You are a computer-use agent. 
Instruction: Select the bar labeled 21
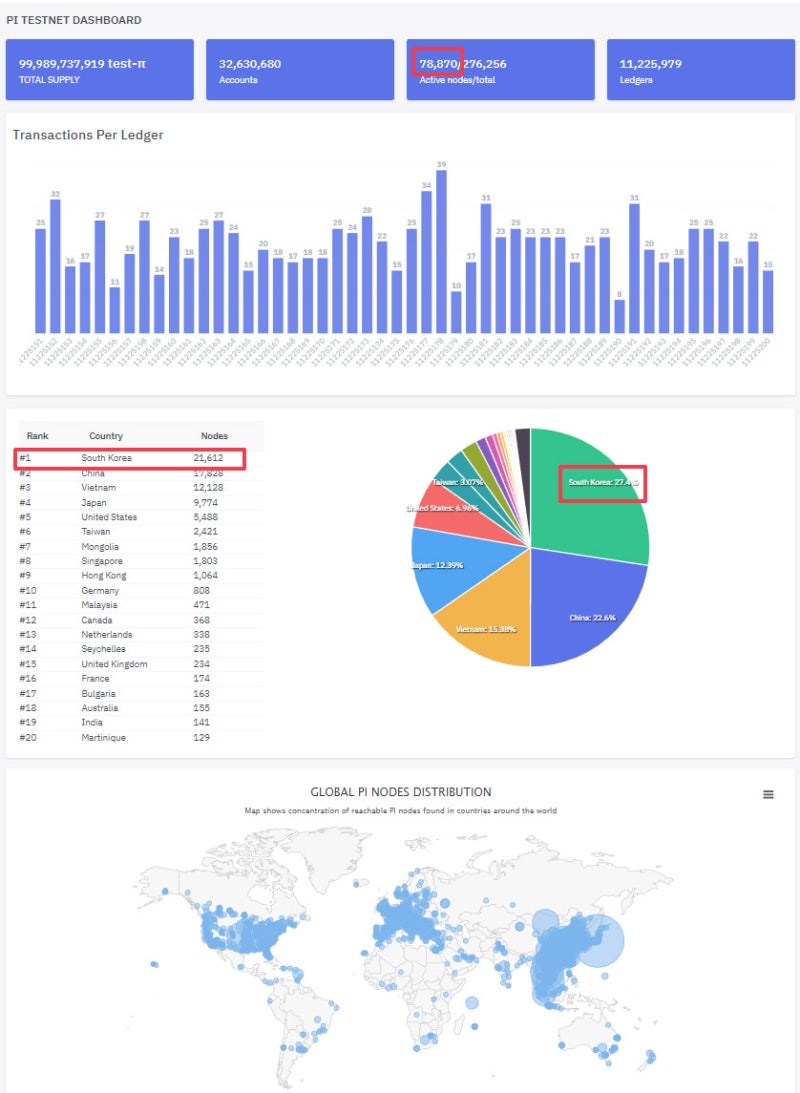pos(590,289)
